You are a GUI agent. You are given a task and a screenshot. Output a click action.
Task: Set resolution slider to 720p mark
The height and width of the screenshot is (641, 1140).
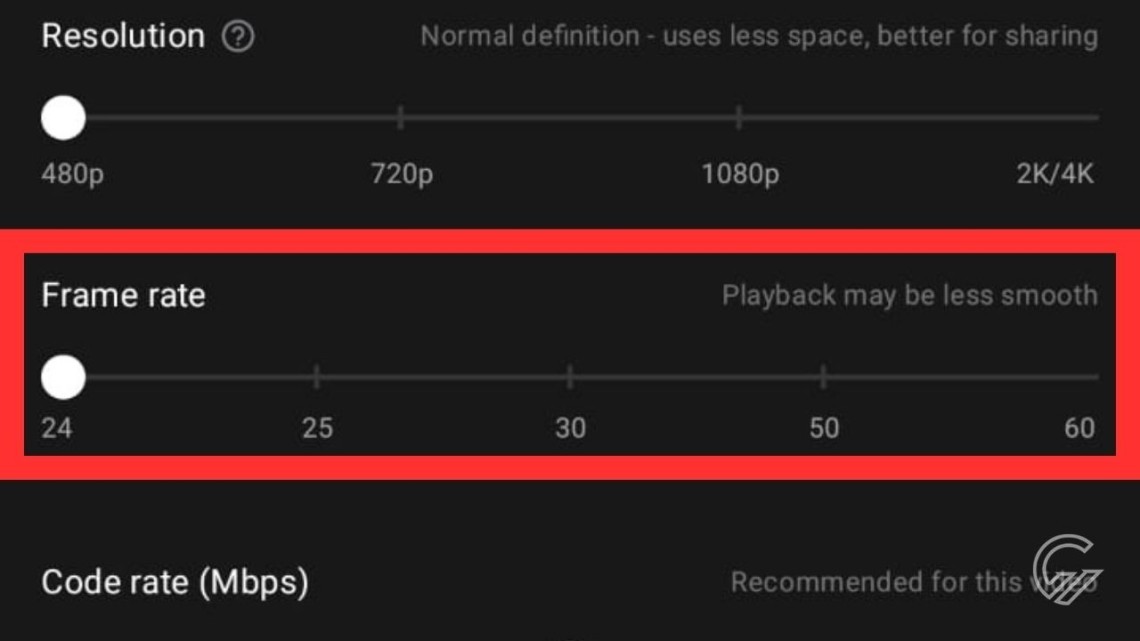tap(400, 118)
